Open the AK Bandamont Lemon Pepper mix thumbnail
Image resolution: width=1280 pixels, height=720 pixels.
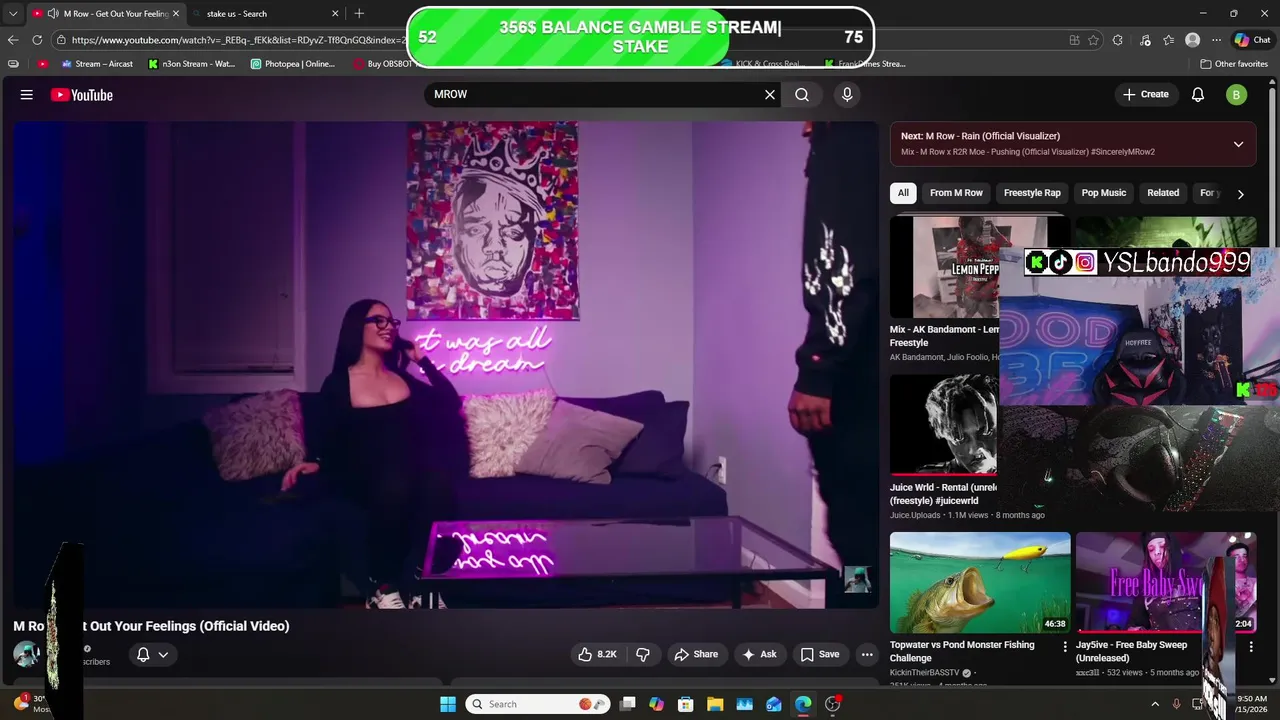pos(944,267)
